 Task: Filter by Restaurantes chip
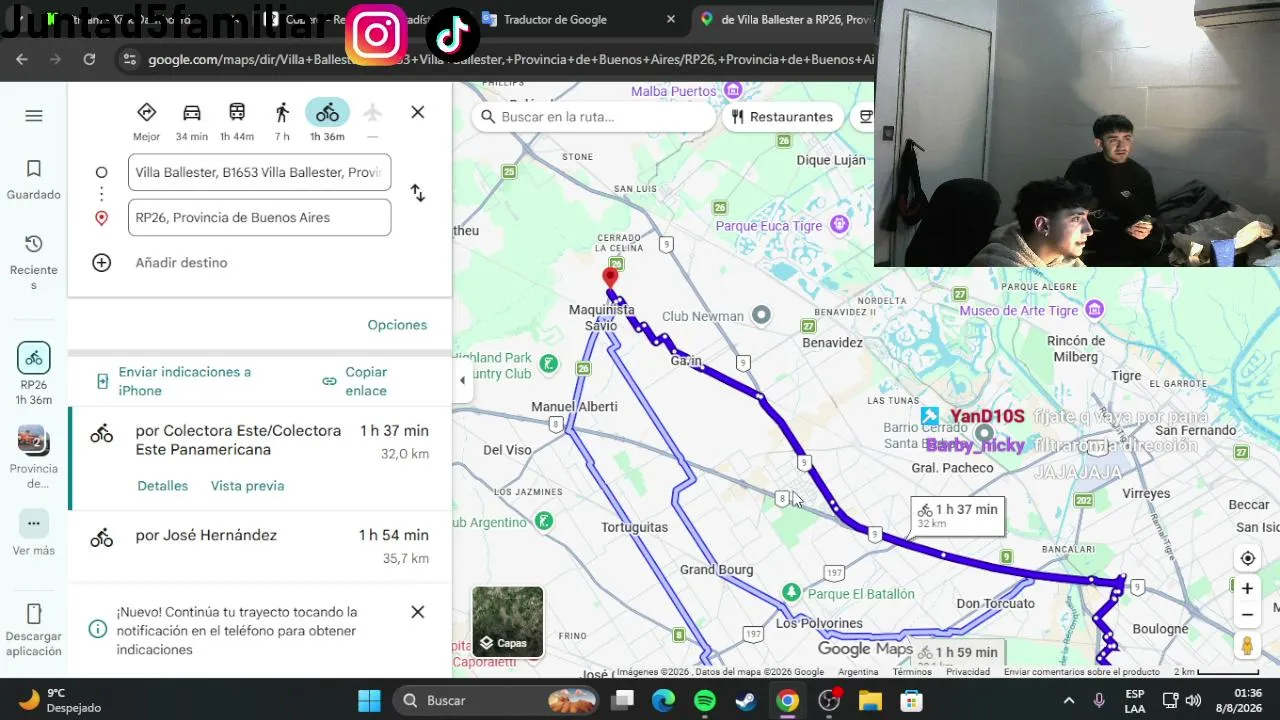pyautogui.click(x=782, y=117)
